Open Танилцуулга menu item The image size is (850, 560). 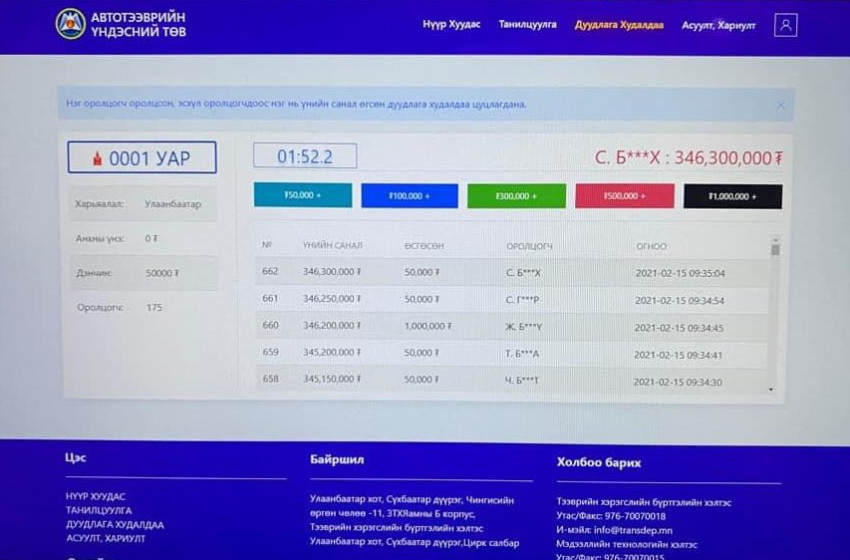point(527,24)
